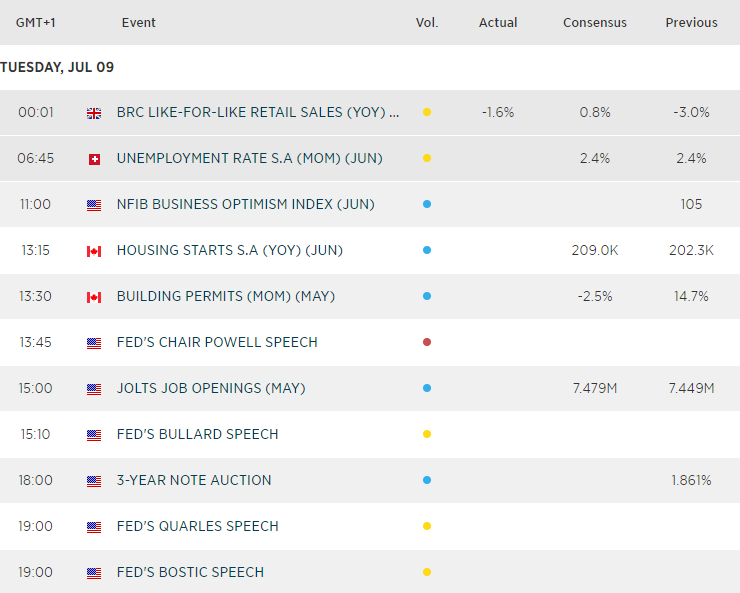
Task: Click the GMT+1 timezone column header
Action: point(35,22)
